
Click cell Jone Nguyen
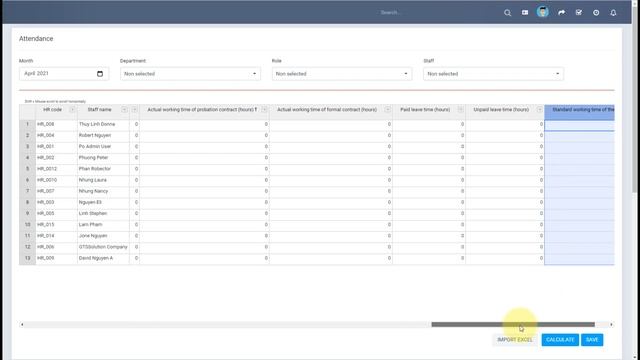tap(103, 236)
